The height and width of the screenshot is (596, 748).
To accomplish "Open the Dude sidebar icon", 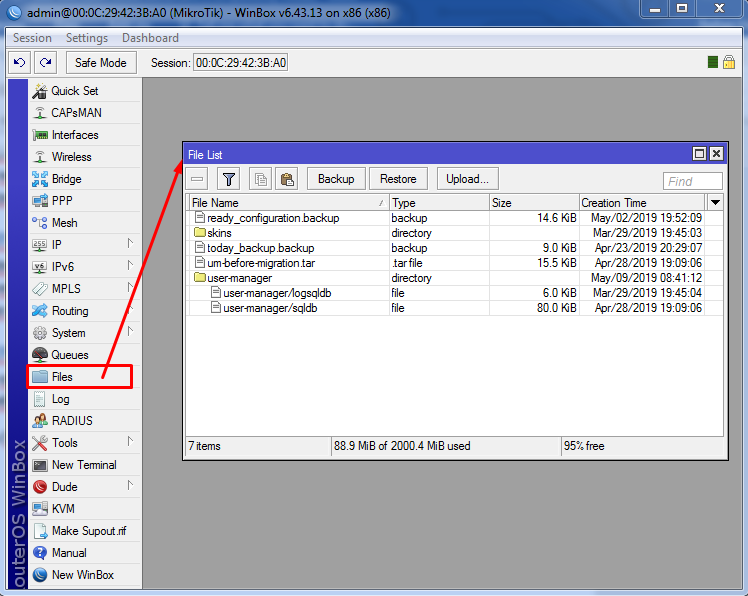I will point(40,487).
